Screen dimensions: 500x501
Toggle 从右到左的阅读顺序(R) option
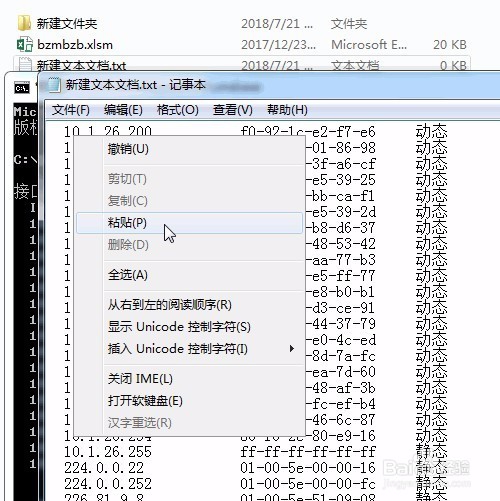pyautogui.click(x=189, y=305)
